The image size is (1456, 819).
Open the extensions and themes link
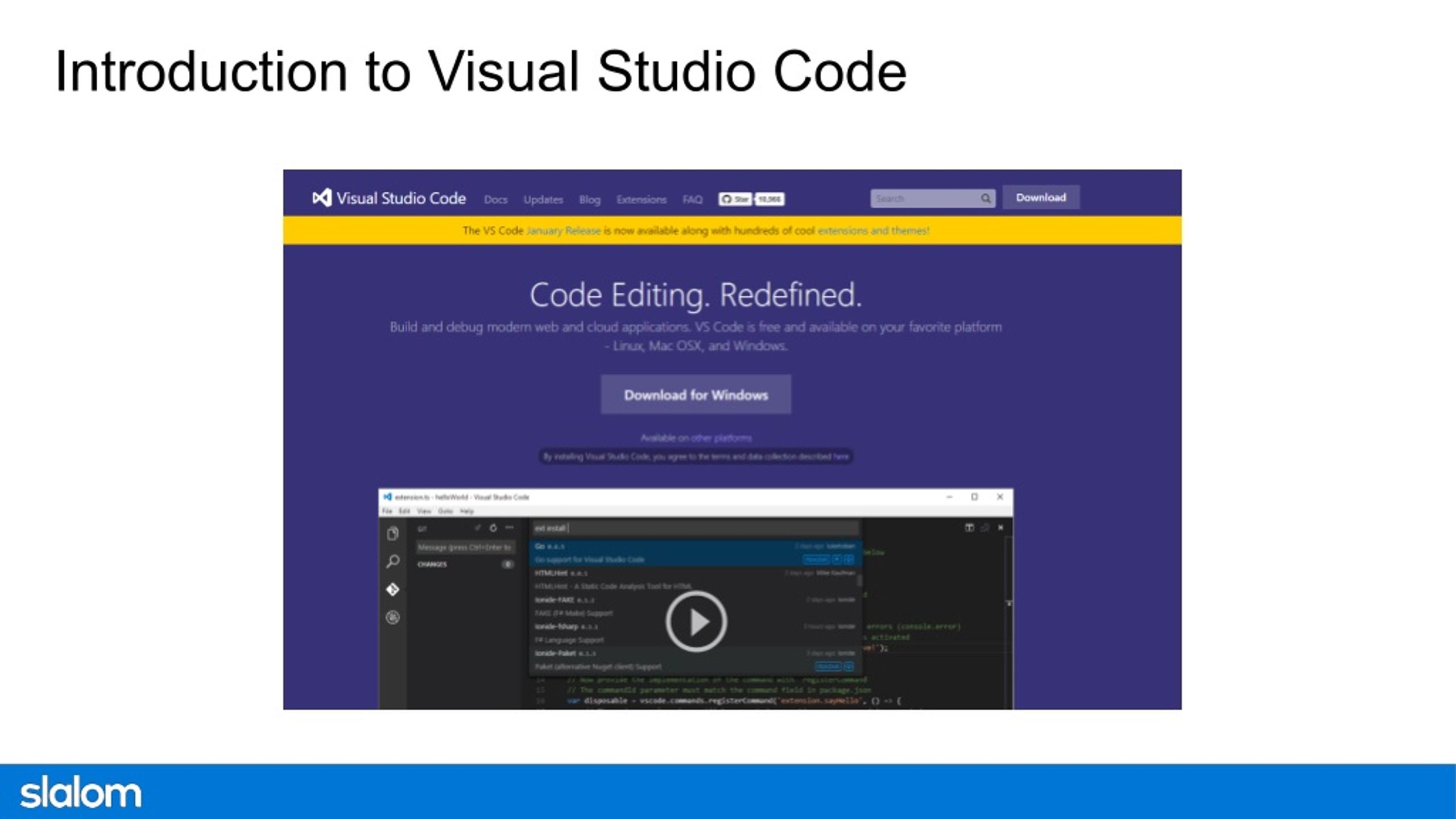pyautogui.click(x=873, y=230)
